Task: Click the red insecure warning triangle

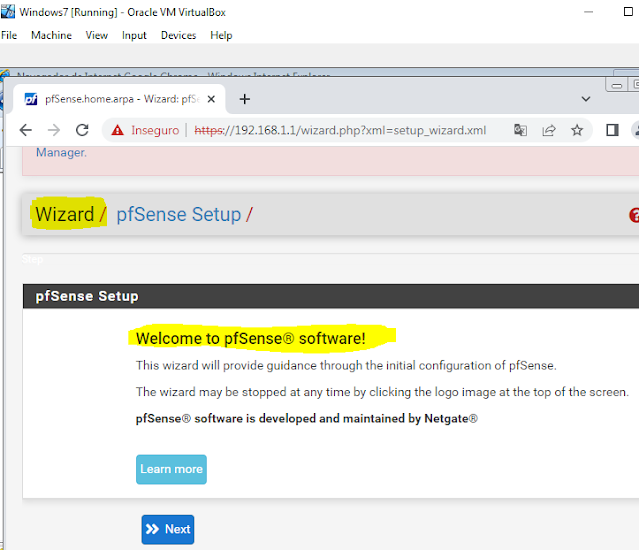Action: pyautogui.click(x=117, y=130)
